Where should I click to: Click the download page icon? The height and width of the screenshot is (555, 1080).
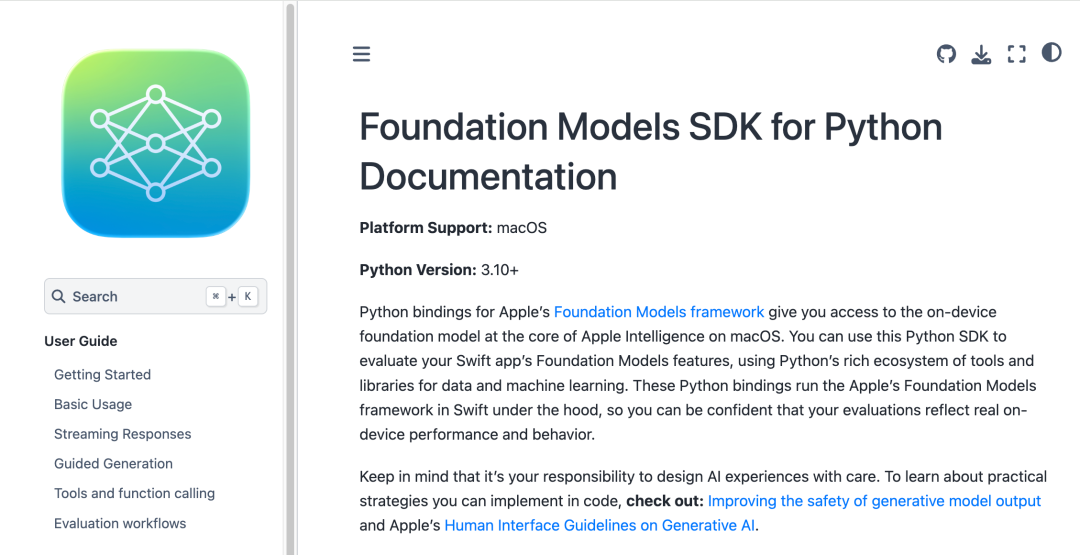[981, 54]
